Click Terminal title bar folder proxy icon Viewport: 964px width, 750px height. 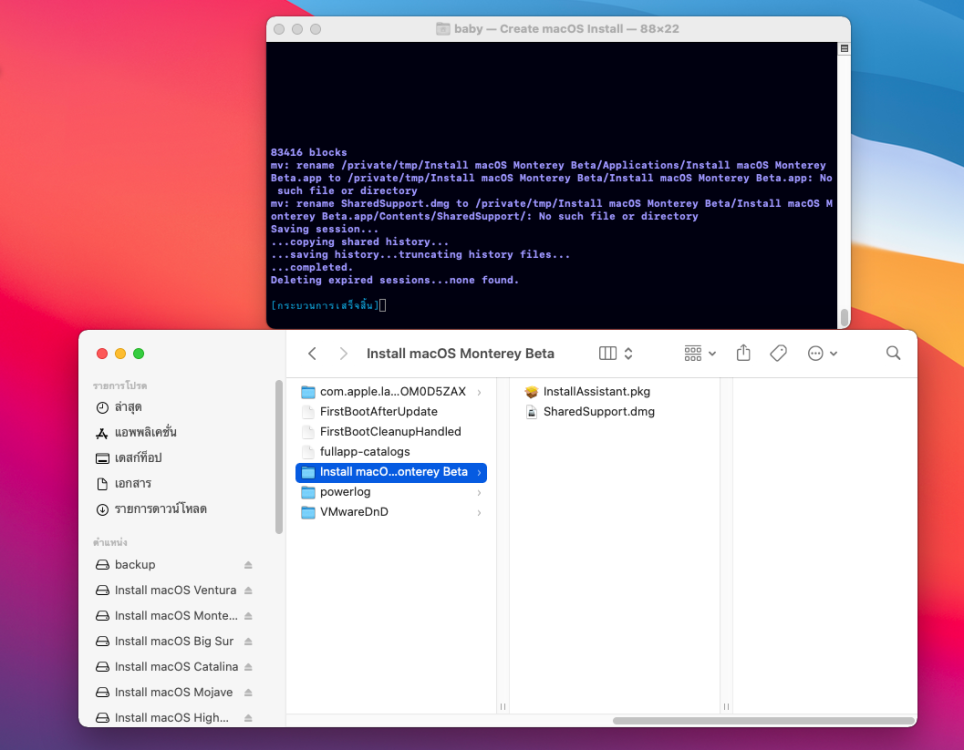click(443, 28)
